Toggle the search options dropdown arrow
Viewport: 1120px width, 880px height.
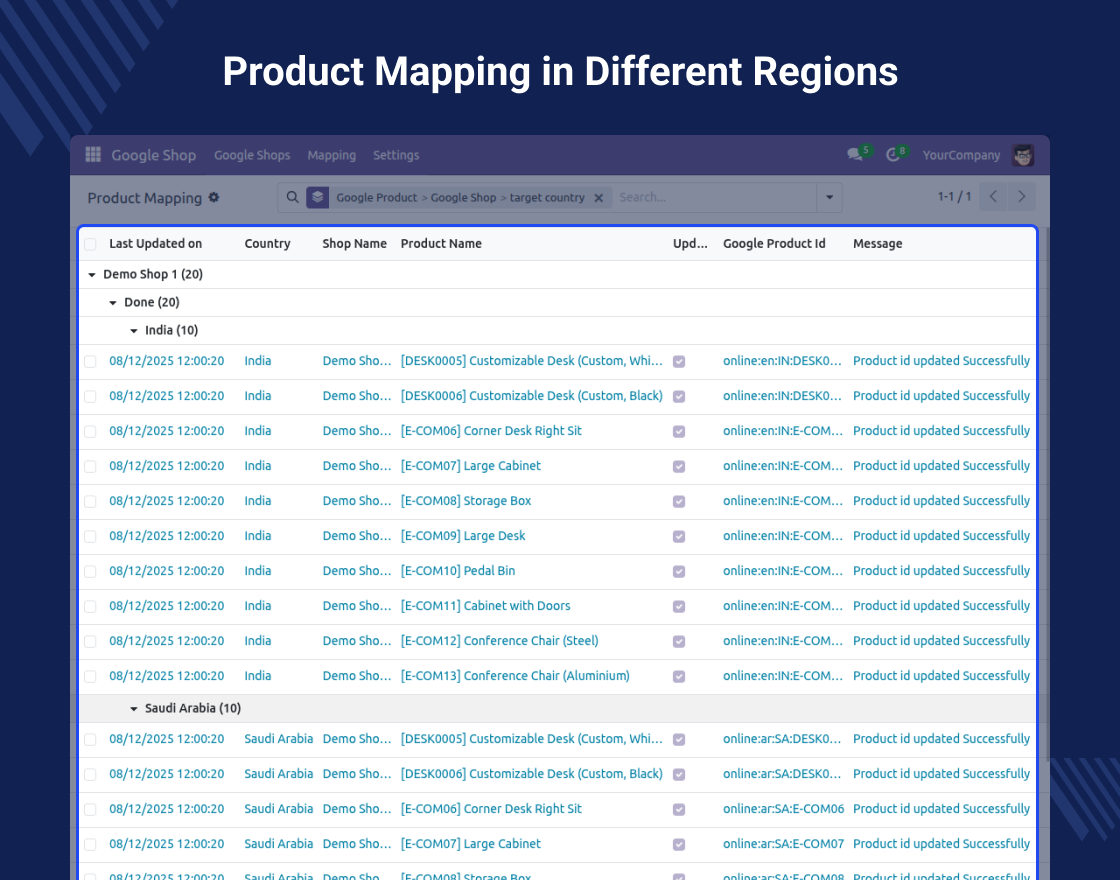coord(829,197)
